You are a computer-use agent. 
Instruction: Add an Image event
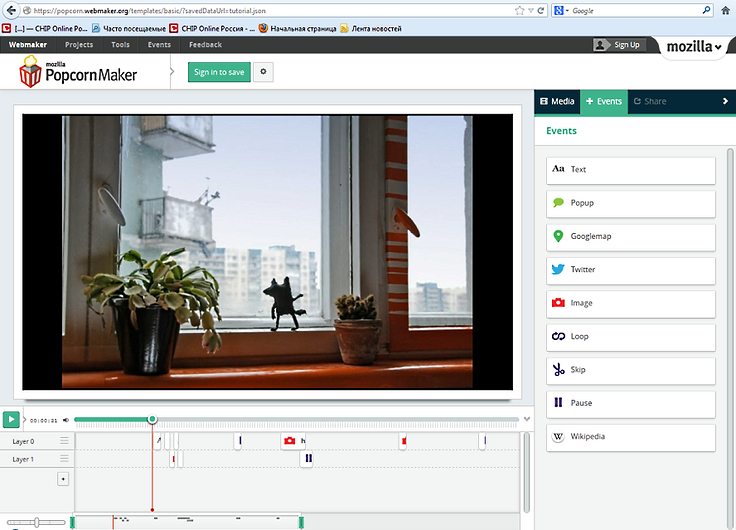(x=631, y=303)
